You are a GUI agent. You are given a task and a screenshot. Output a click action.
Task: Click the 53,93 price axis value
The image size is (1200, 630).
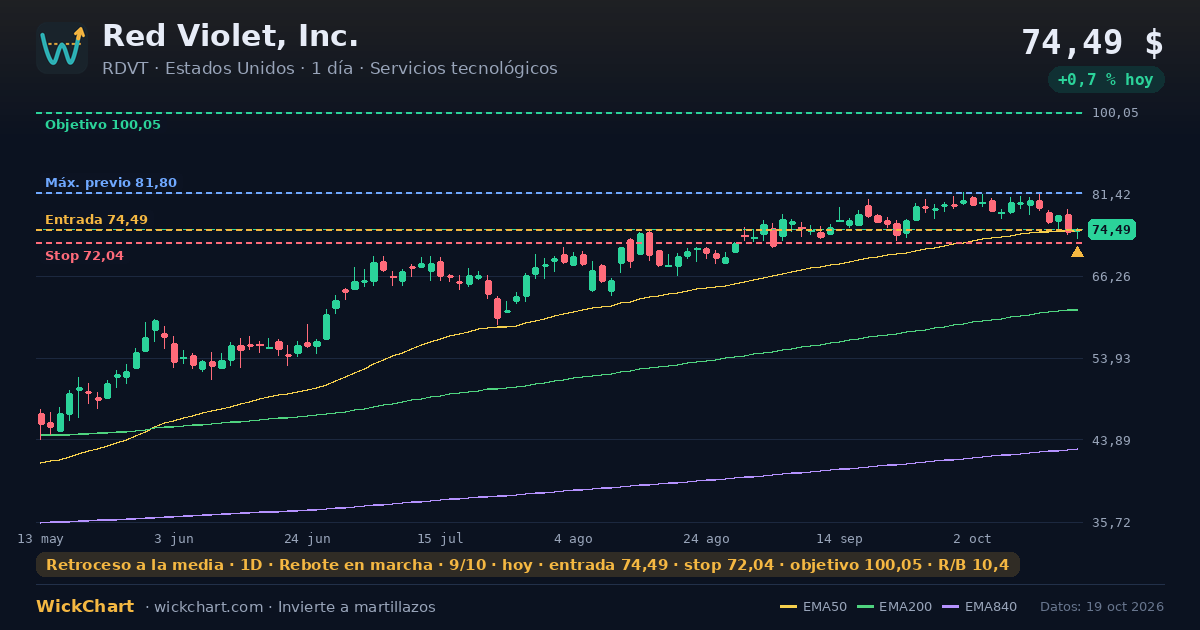click(x=1111, y=358)
